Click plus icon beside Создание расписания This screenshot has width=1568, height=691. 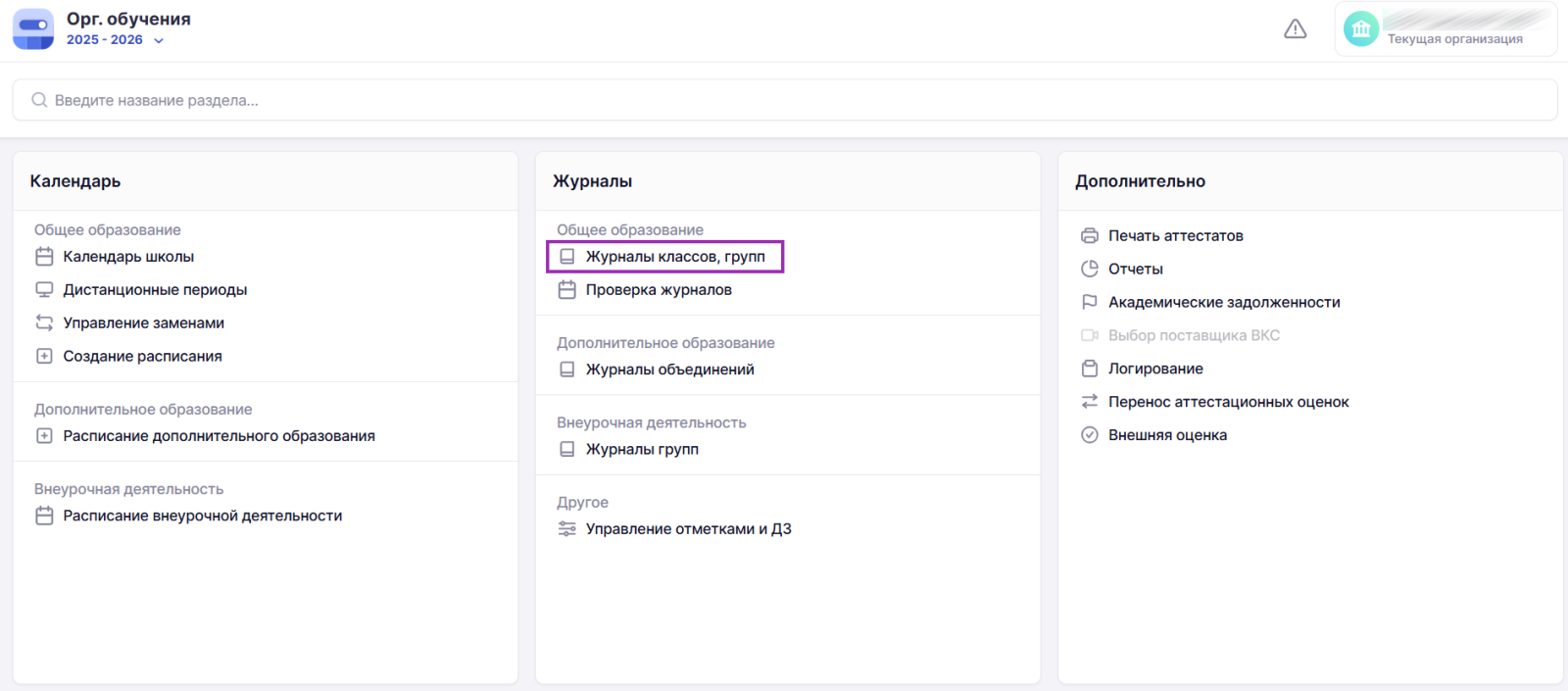[44, 357]
